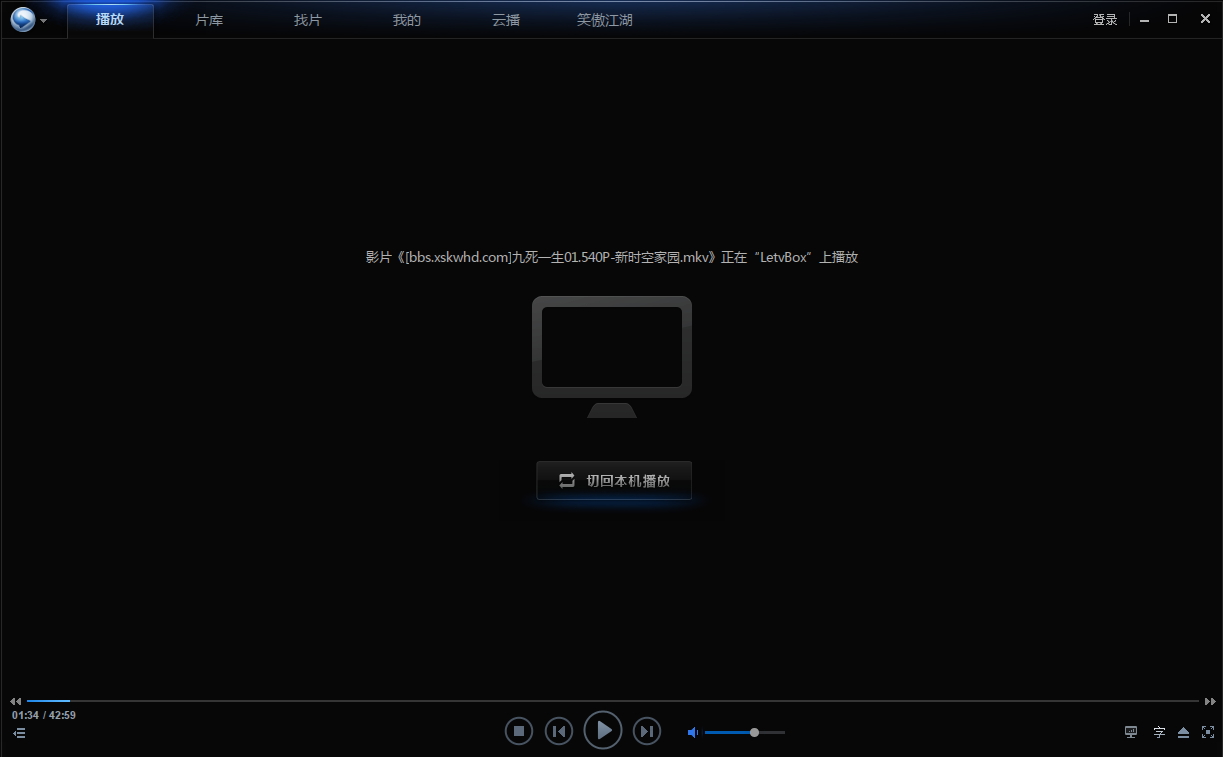Click the now-playing file name text
1223x757 pixels.
[612, 257]
